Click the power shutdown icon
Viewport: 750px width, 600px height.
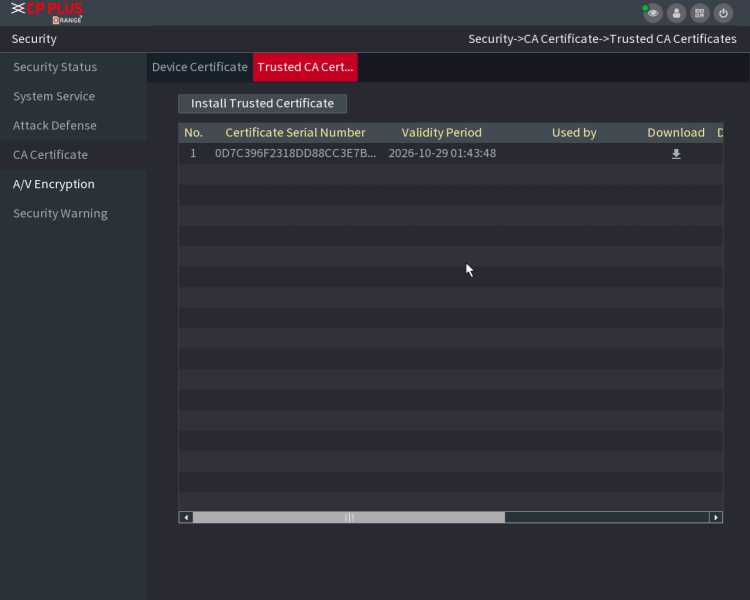[723, 13]
